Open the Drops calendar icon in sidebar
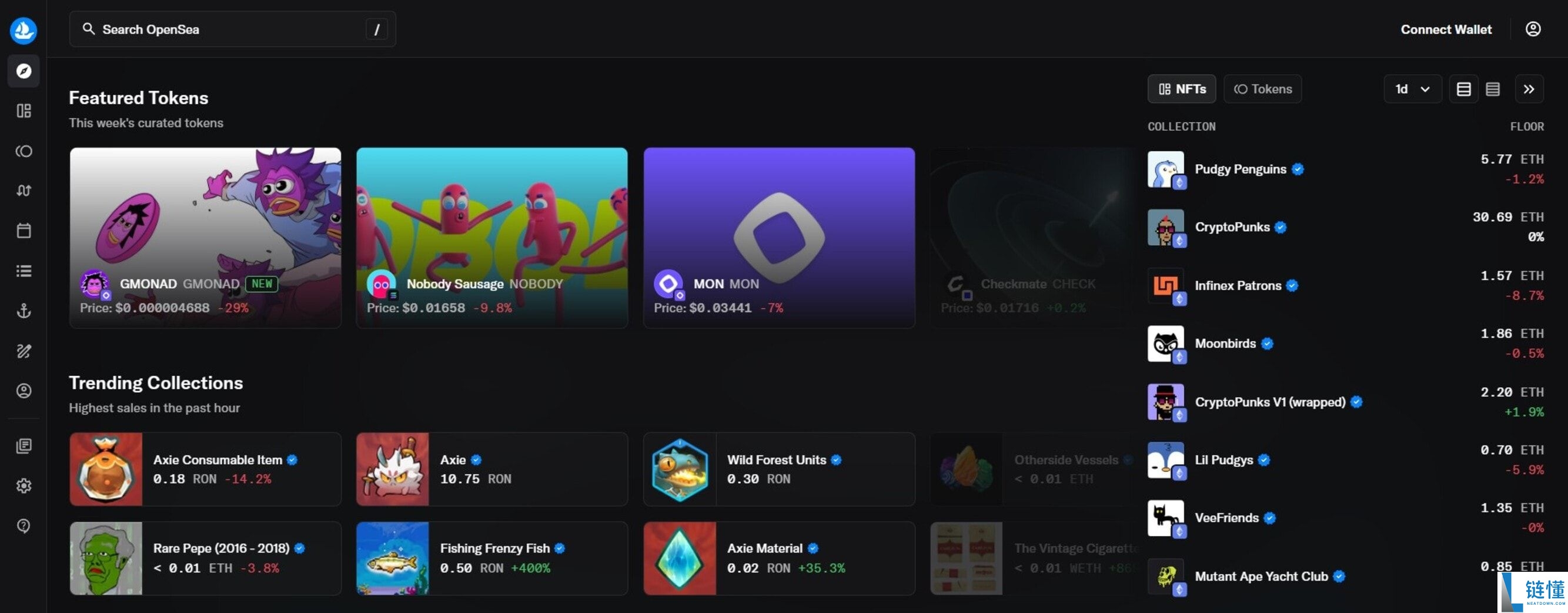The height and width of the screenshot is (613, 1568). [x=24, y=231]
